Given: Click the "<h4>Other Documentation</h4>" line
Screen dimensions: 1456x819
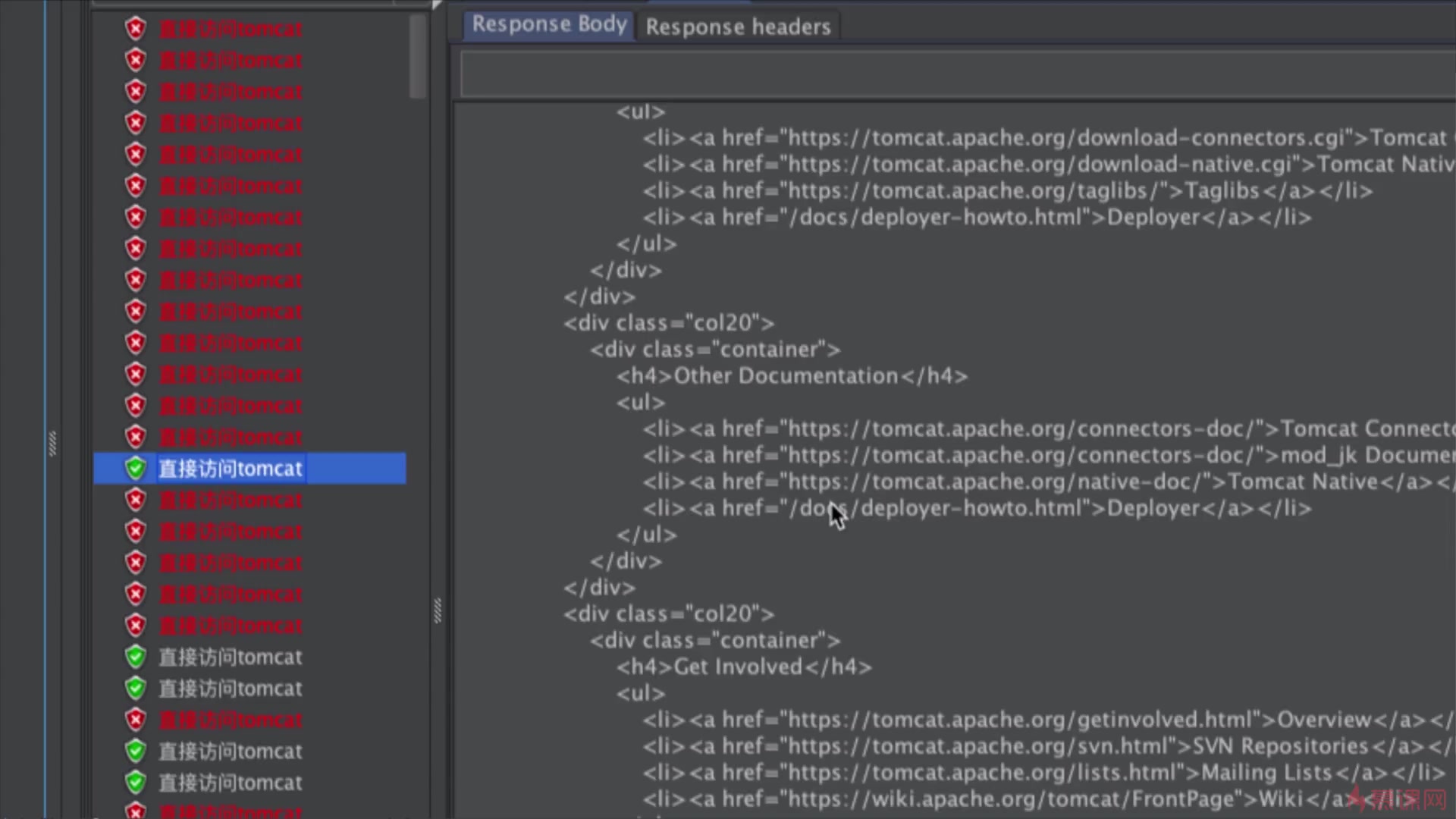Looking at the screenshot, I should coord(792,376).
